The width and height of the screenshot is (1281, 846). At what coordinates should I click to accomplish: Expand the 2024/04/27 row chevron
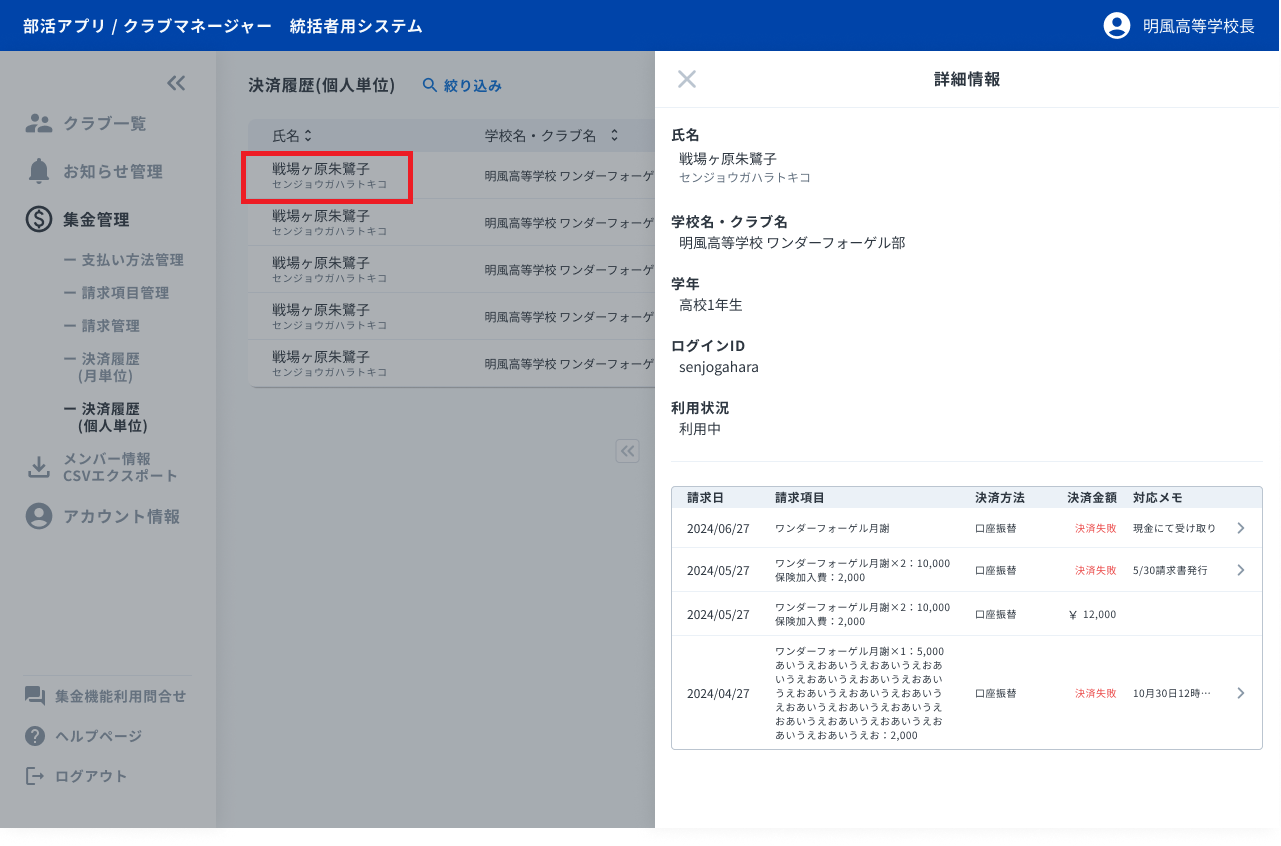click(x=1241, y=693)
